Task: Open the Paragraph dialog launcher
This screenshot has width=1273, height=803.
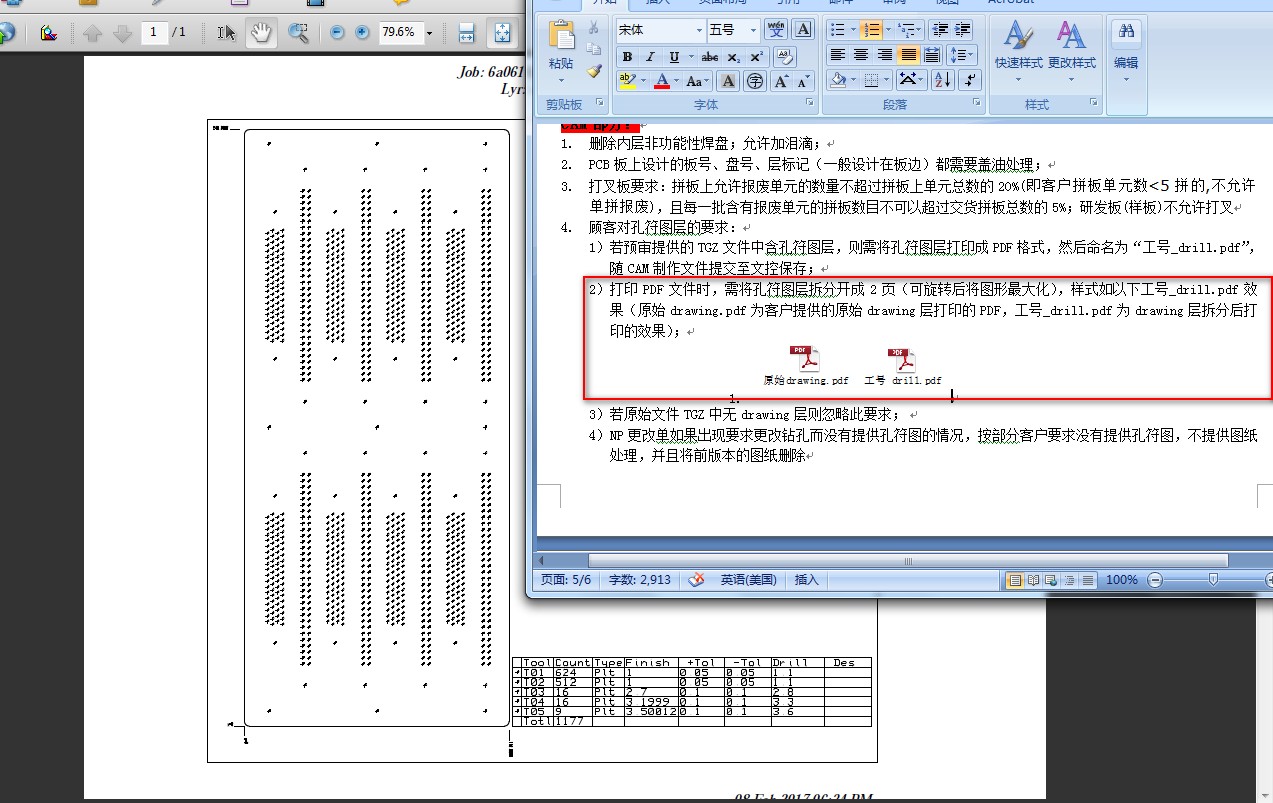Action: [976, 103]
